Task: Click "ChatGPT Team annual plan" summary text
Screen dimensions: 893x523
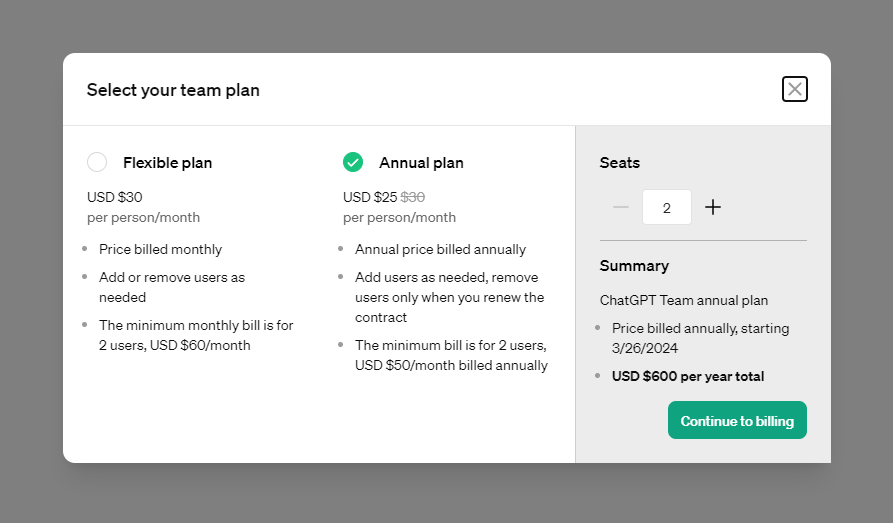Action: 683,299
